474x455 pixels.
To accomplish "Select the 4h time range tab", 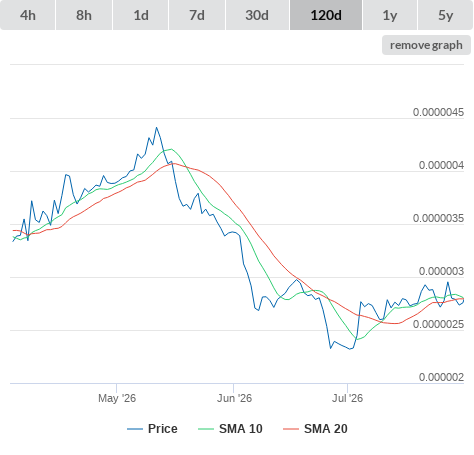I will [28, 15].
